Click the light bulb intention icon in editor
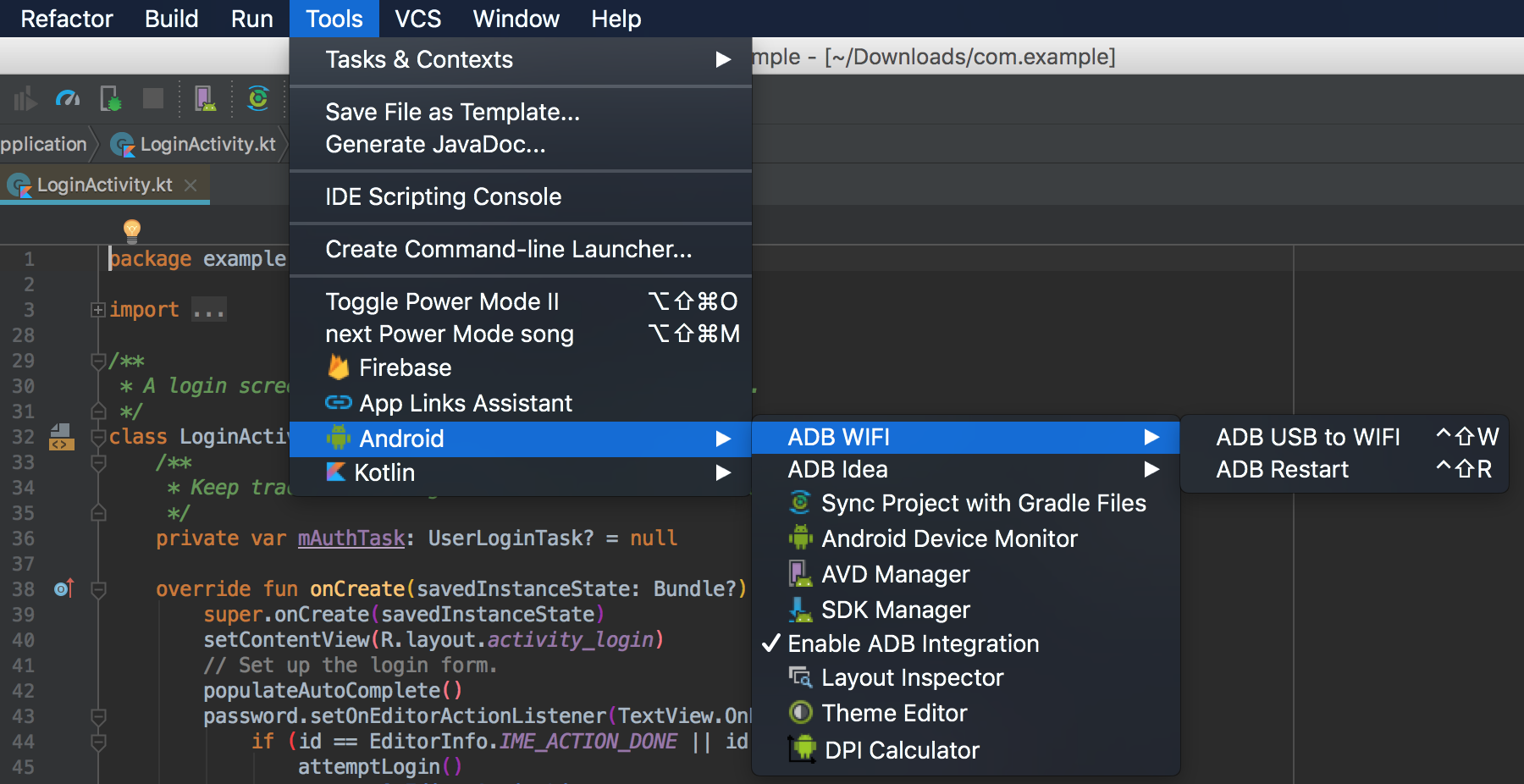 132,230
